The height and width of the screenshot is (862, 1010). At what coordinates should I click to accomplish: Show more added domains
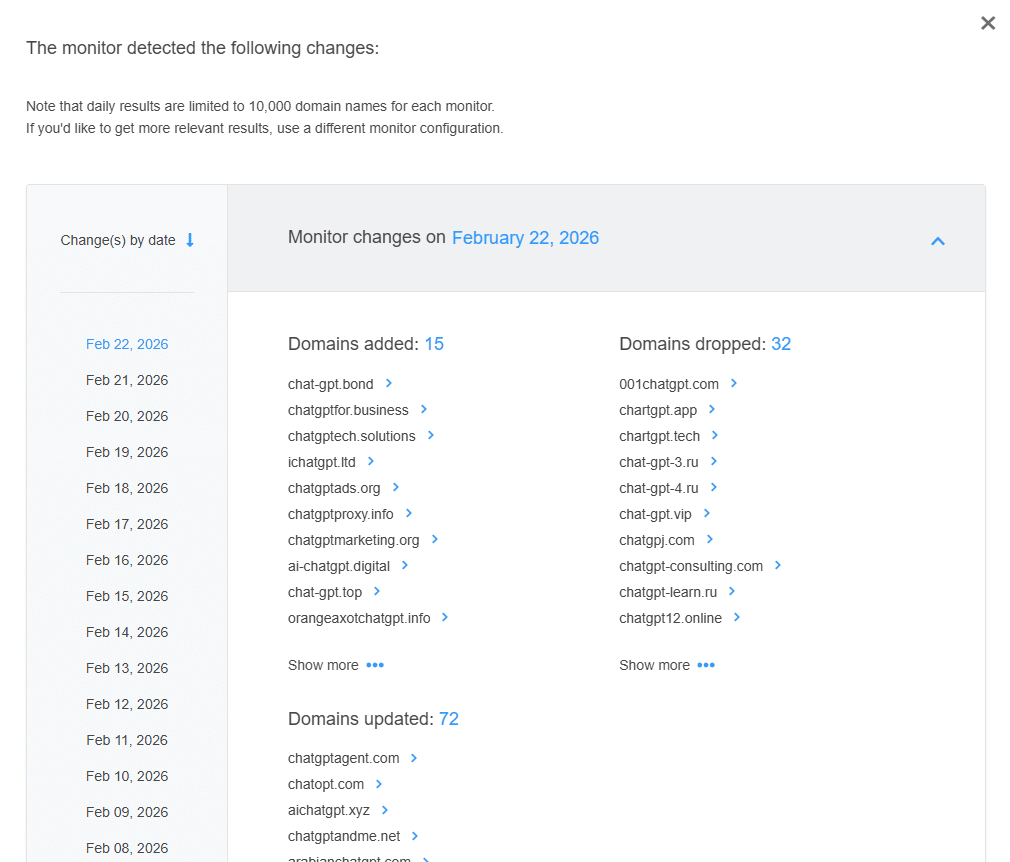(335, 665)
